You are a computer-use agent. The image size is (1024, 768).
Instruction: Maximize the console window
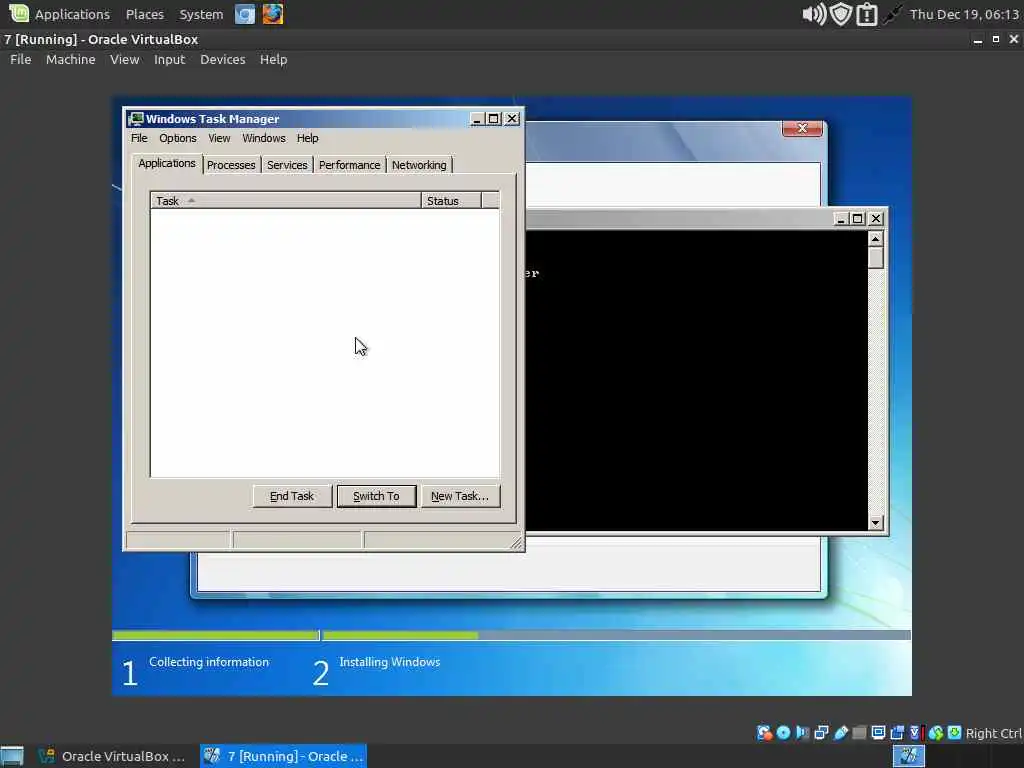click(858, 219)
